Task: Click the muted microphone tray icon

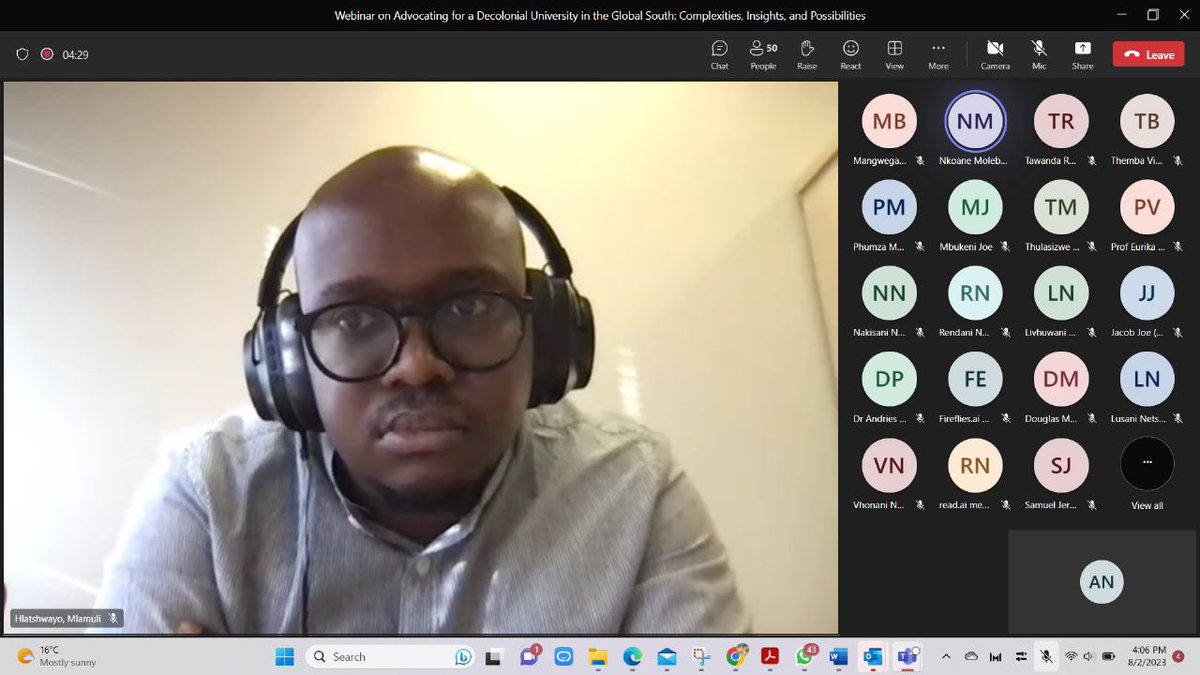Action: tap(1045, 656)
